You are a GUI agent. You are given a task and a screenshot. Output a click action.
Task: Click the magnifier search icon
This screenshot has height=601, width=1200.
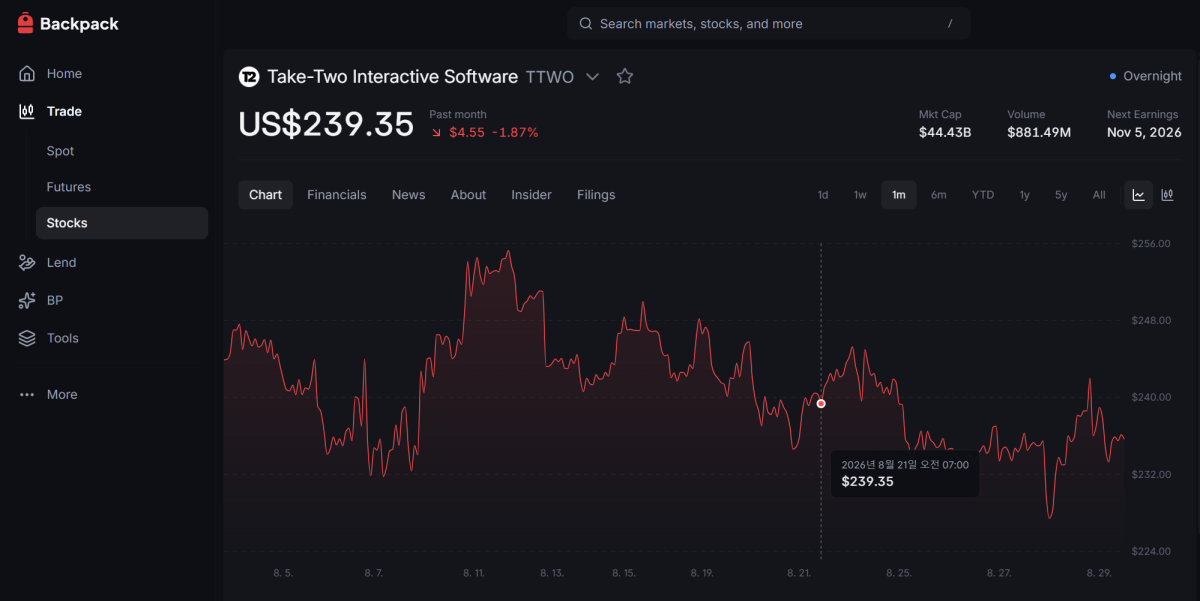(585, 23)
